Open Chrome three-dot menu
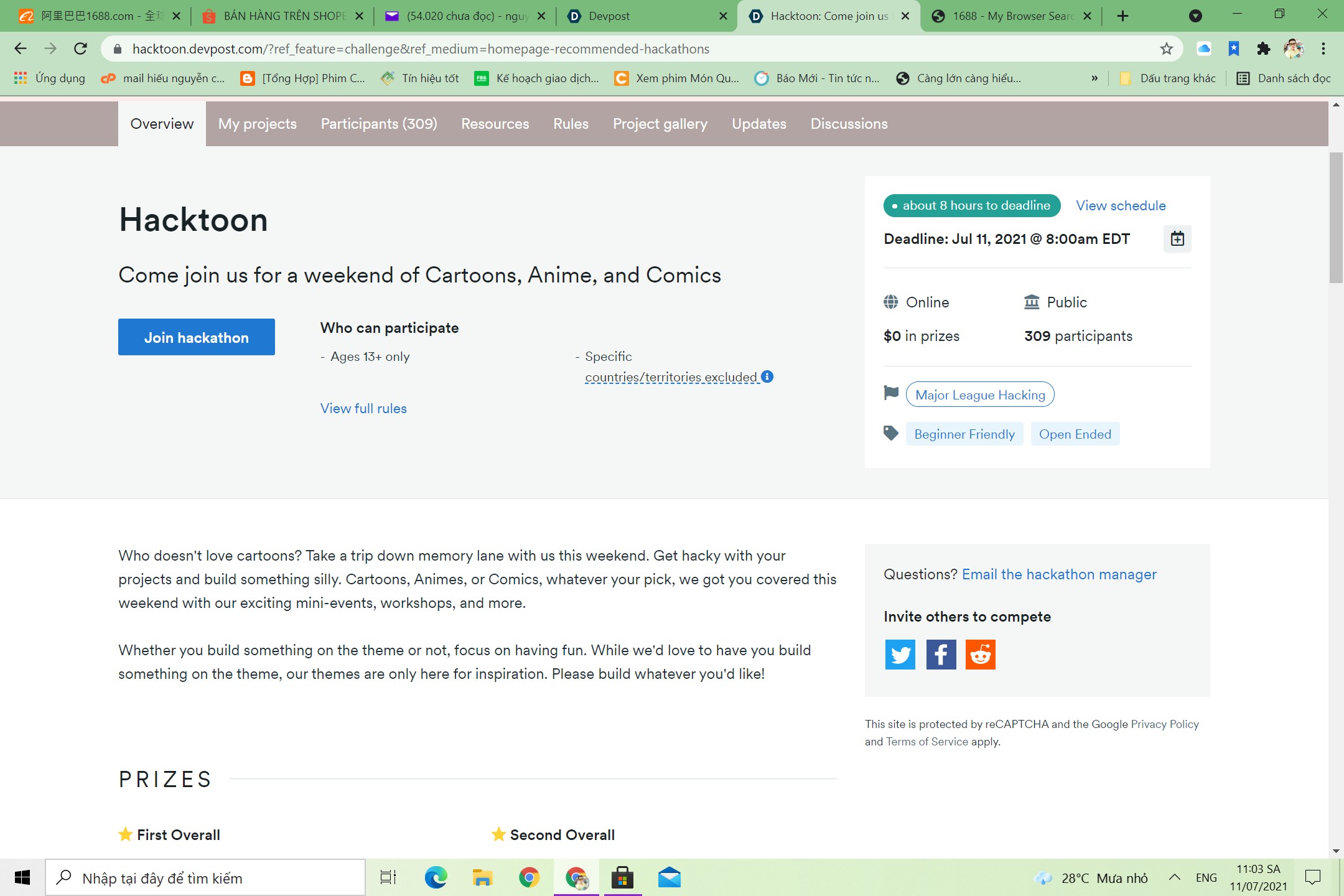Screen dimensions: 1344x896 pos(1323,49)
